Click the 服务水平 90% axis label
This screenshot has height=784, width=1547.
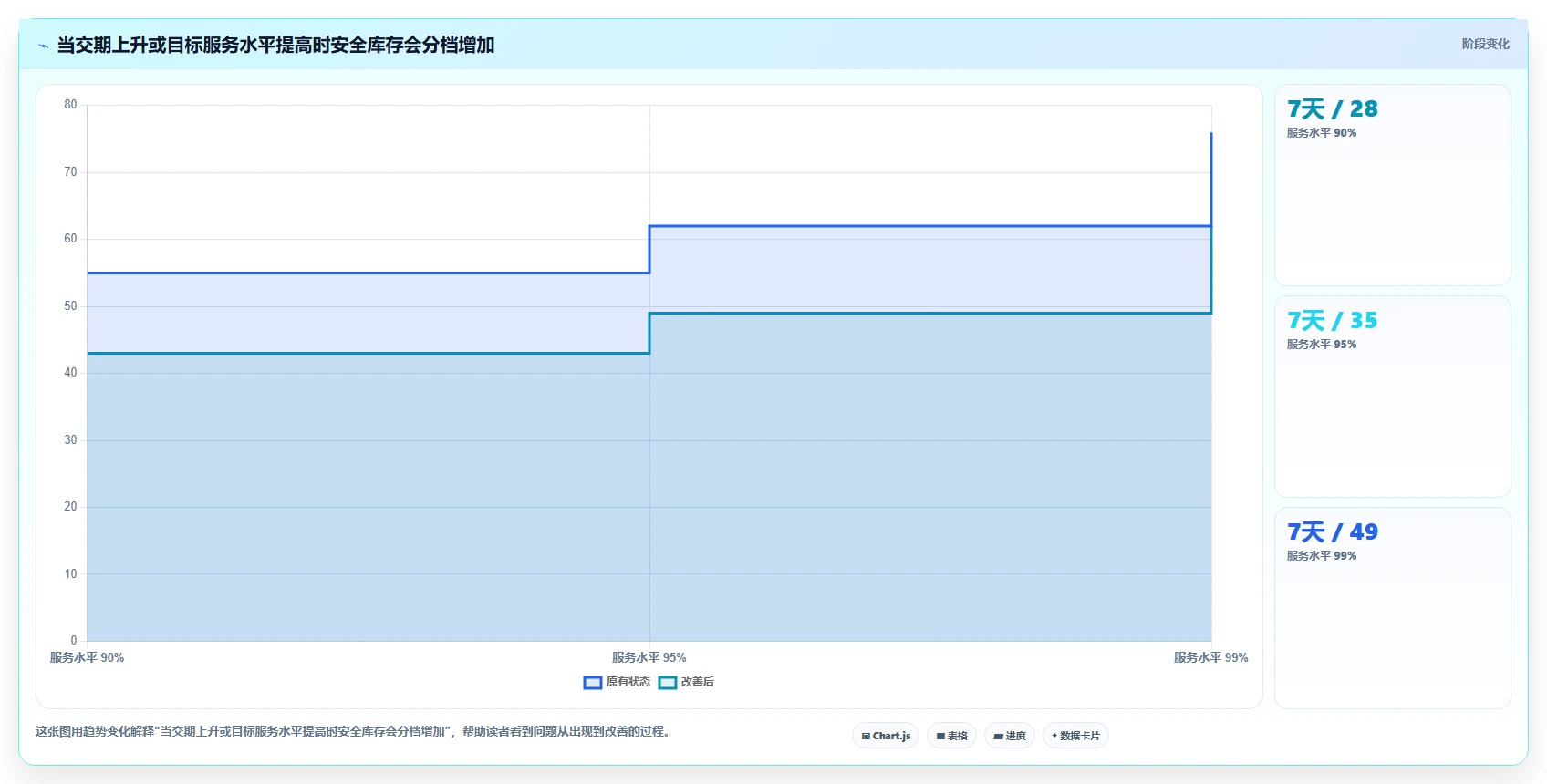click(87, 657)
